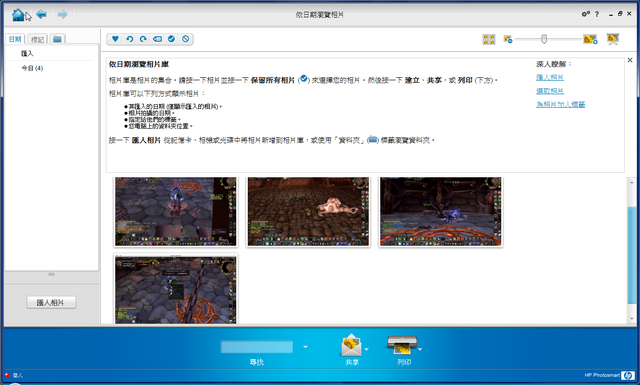Select the first game screenshot thumbnail
The height and width of the screenshot is (385, 640).
[x=176, y=211]
